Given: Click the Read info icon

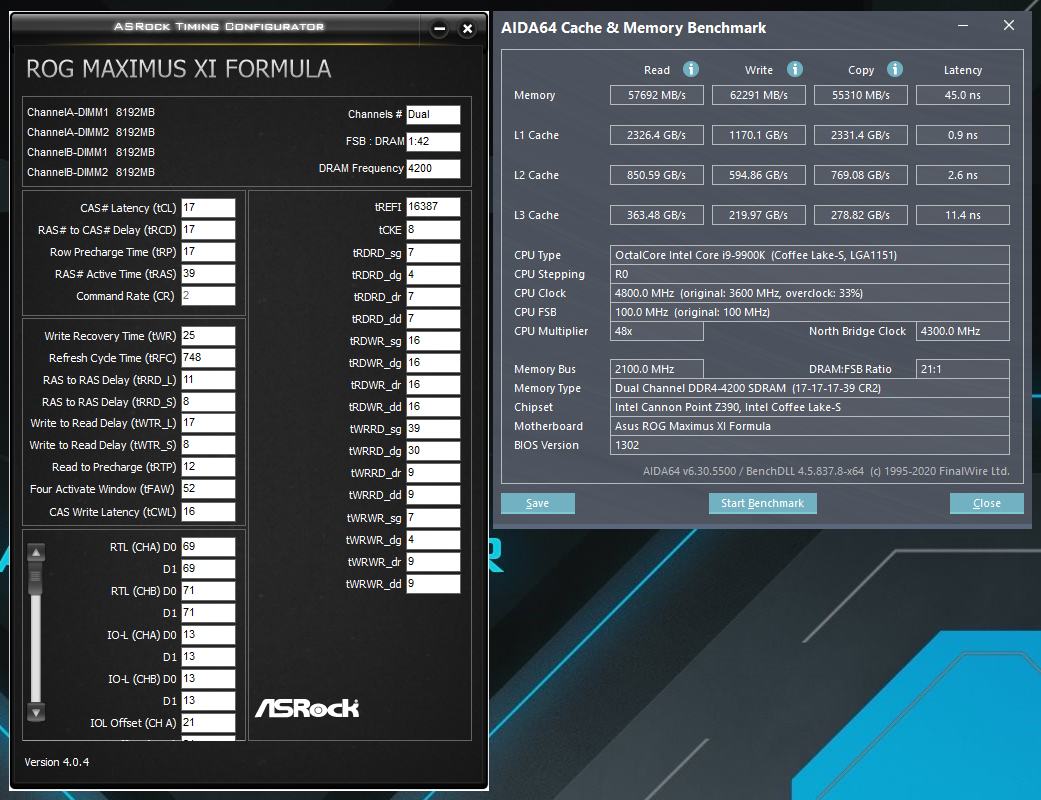Looking at the screenshot, I should pyautogui.click(x=690, y=69).
